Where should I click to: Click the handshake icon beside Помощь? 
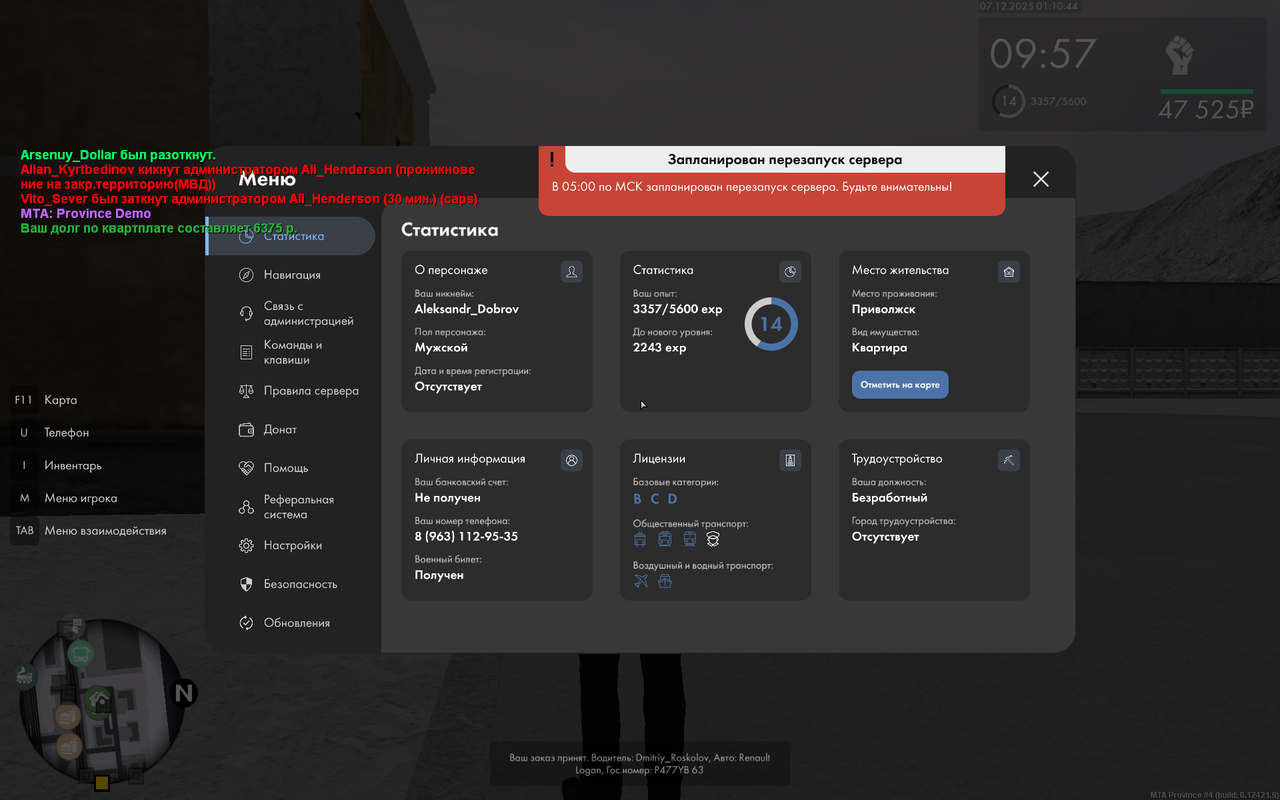tap(246, 468)
